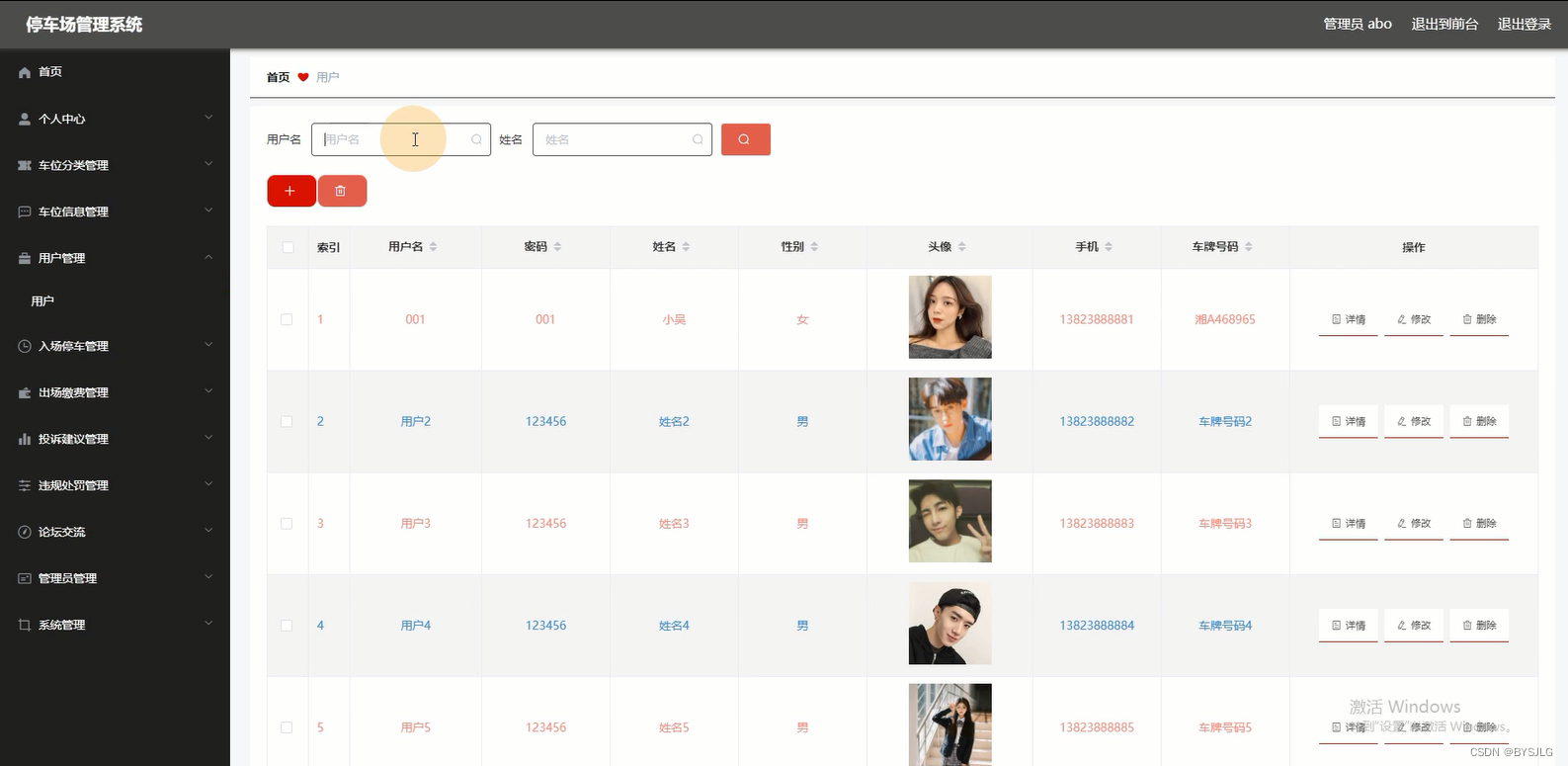Click the trash batch delete button

(342, 191)
